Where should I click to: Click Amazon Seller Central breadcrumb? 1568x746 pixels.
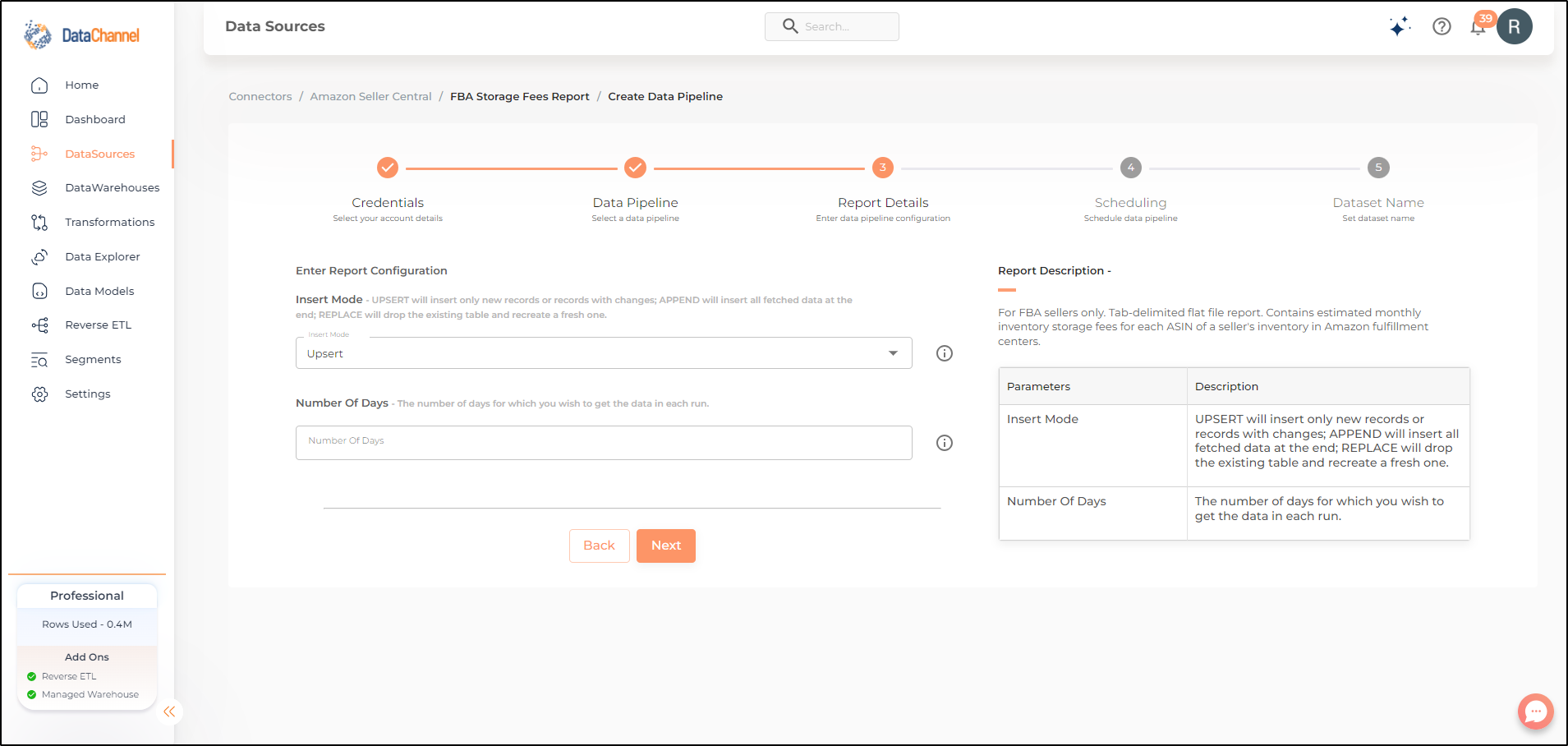pos(370,97)
